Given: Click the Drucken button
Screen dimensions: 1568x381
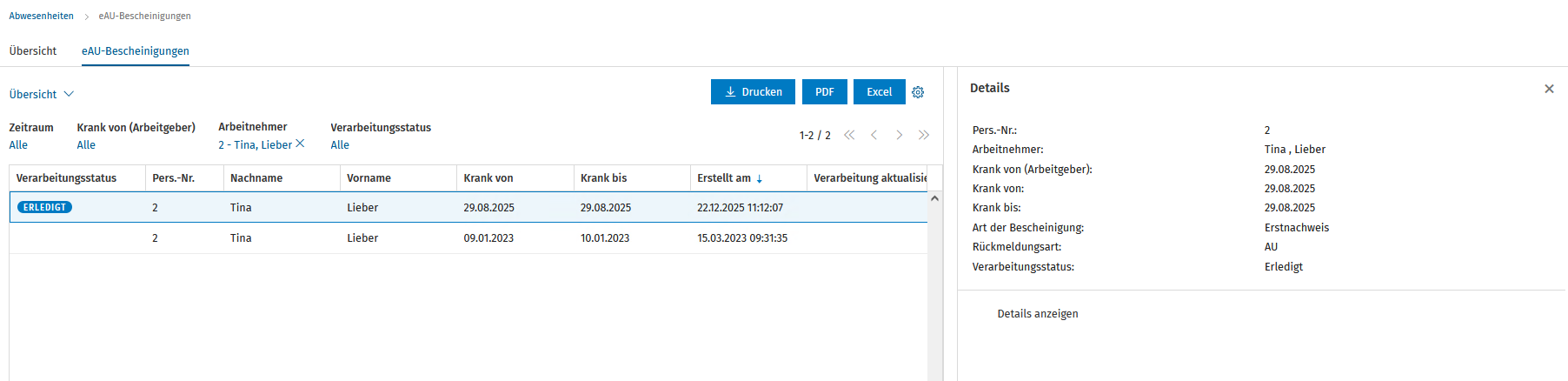Looking at the screenshot, I should 753,91.
